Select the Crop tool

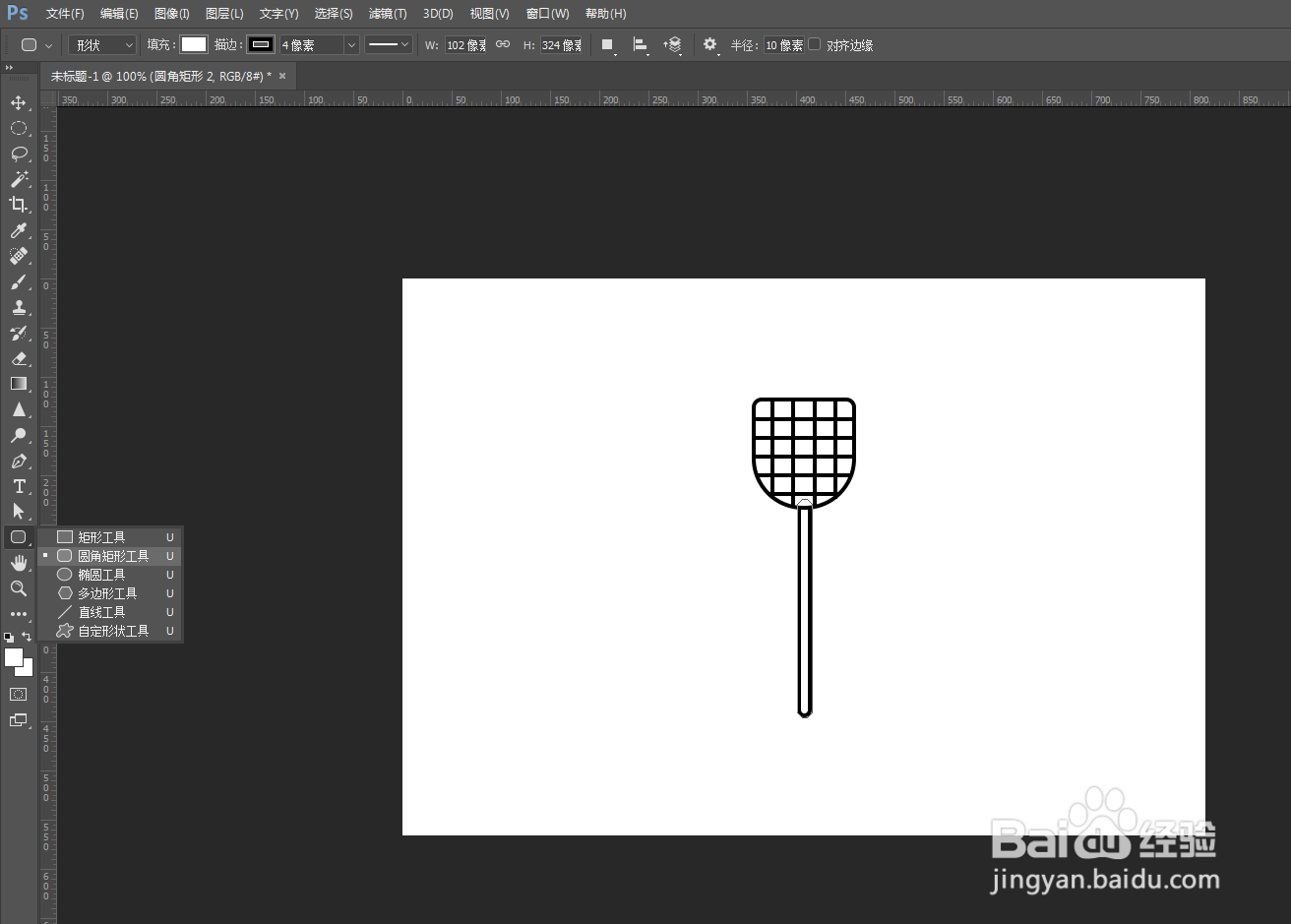(x=19, y=205)
